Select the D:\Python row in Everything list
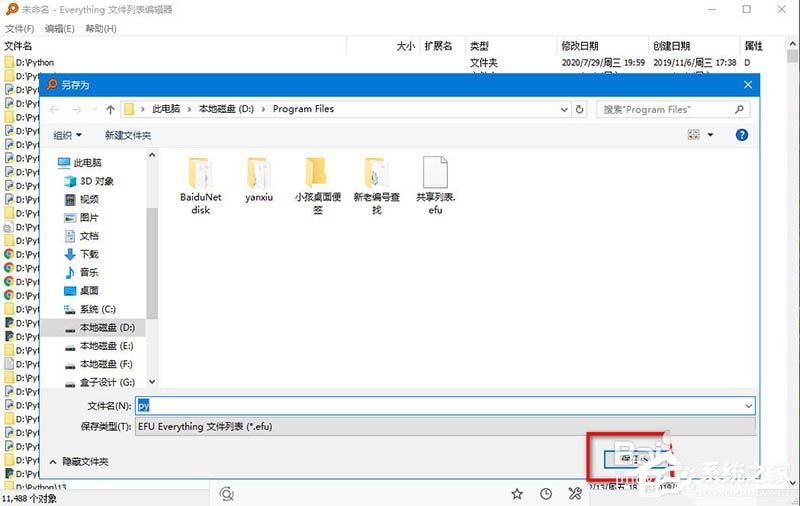The width and height of the screenshot is (800, 506). coord(393,62)
